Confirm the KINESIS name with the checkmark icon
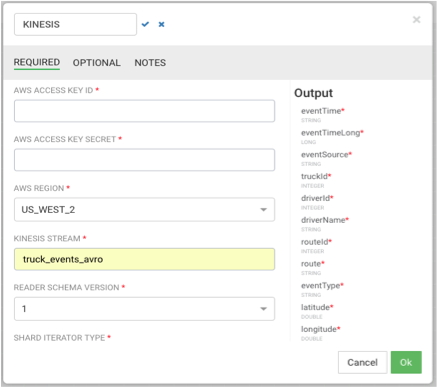437x387 pixels. tap(145, 24)
